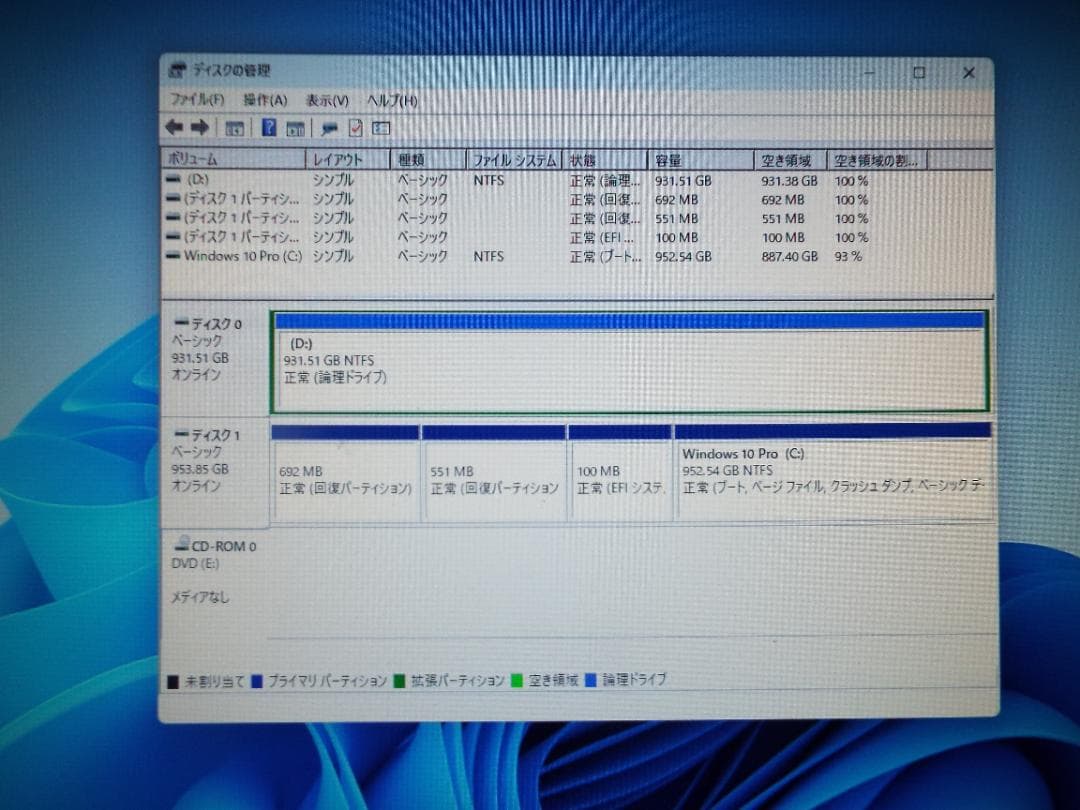This screenshot has width=1080, height=810.
Task: Click the Forward navigation arrow
Action: tap(200, 128)
